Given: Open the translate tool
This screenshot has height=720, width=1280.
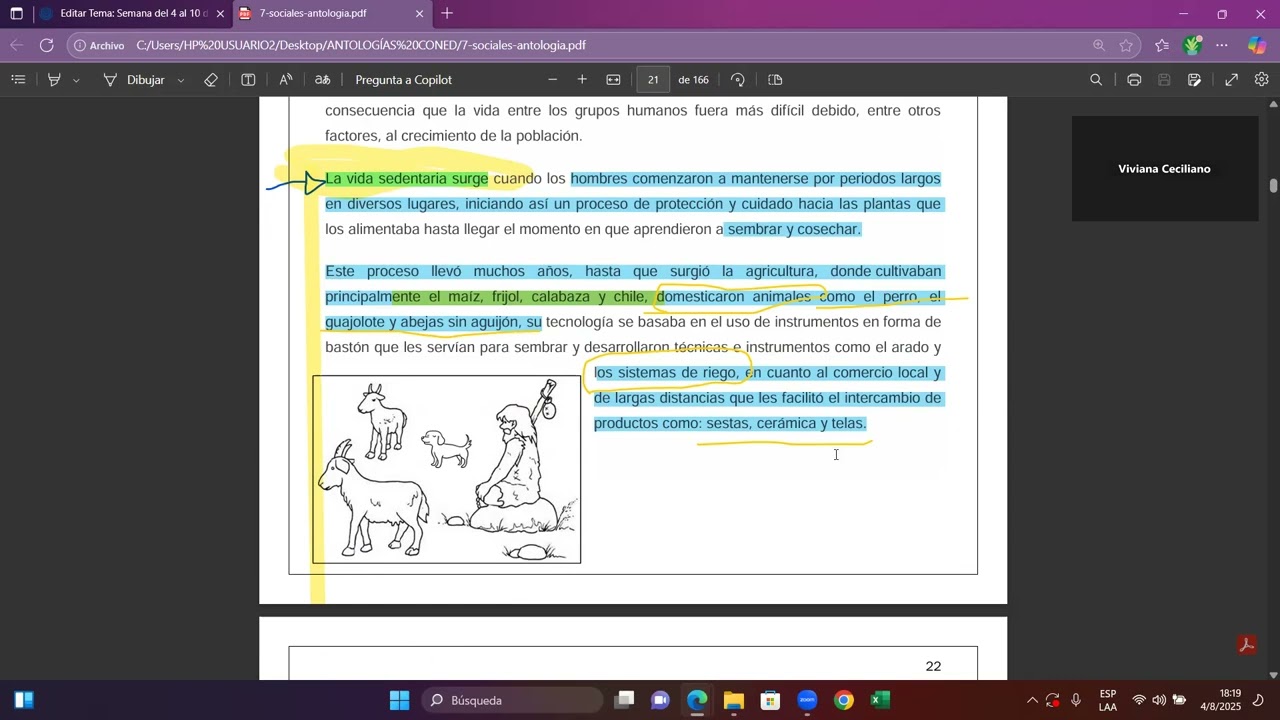Looking at the screenshot, I should [322, 80].
